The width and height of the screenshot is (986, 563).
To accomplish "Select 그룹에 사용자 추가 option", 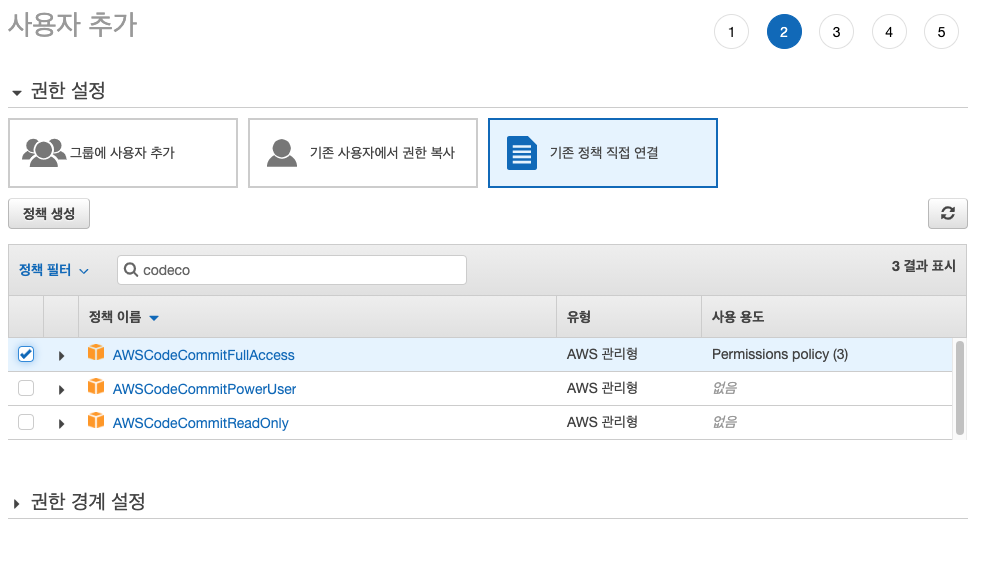I will pos(123,153).
